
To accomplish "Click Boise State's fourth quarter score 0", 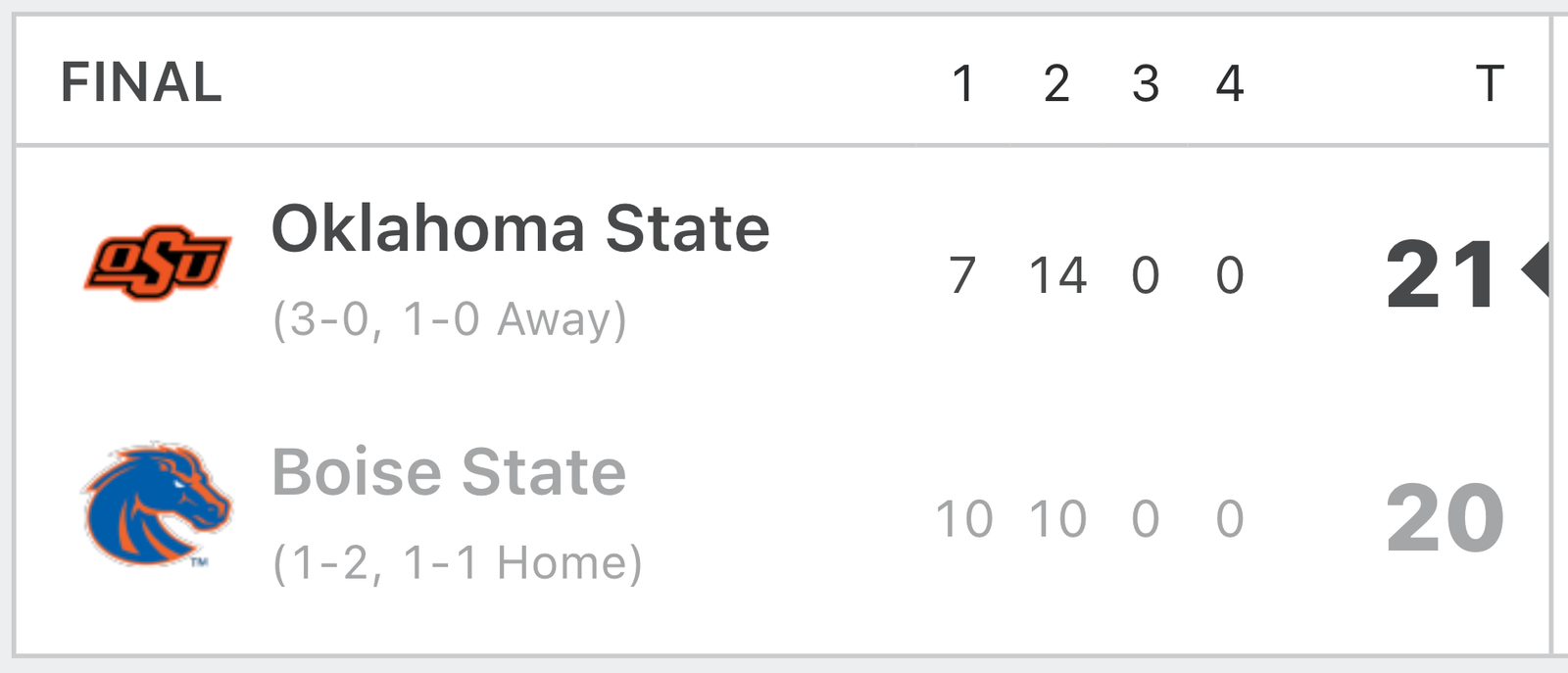I will (1230, 519).
